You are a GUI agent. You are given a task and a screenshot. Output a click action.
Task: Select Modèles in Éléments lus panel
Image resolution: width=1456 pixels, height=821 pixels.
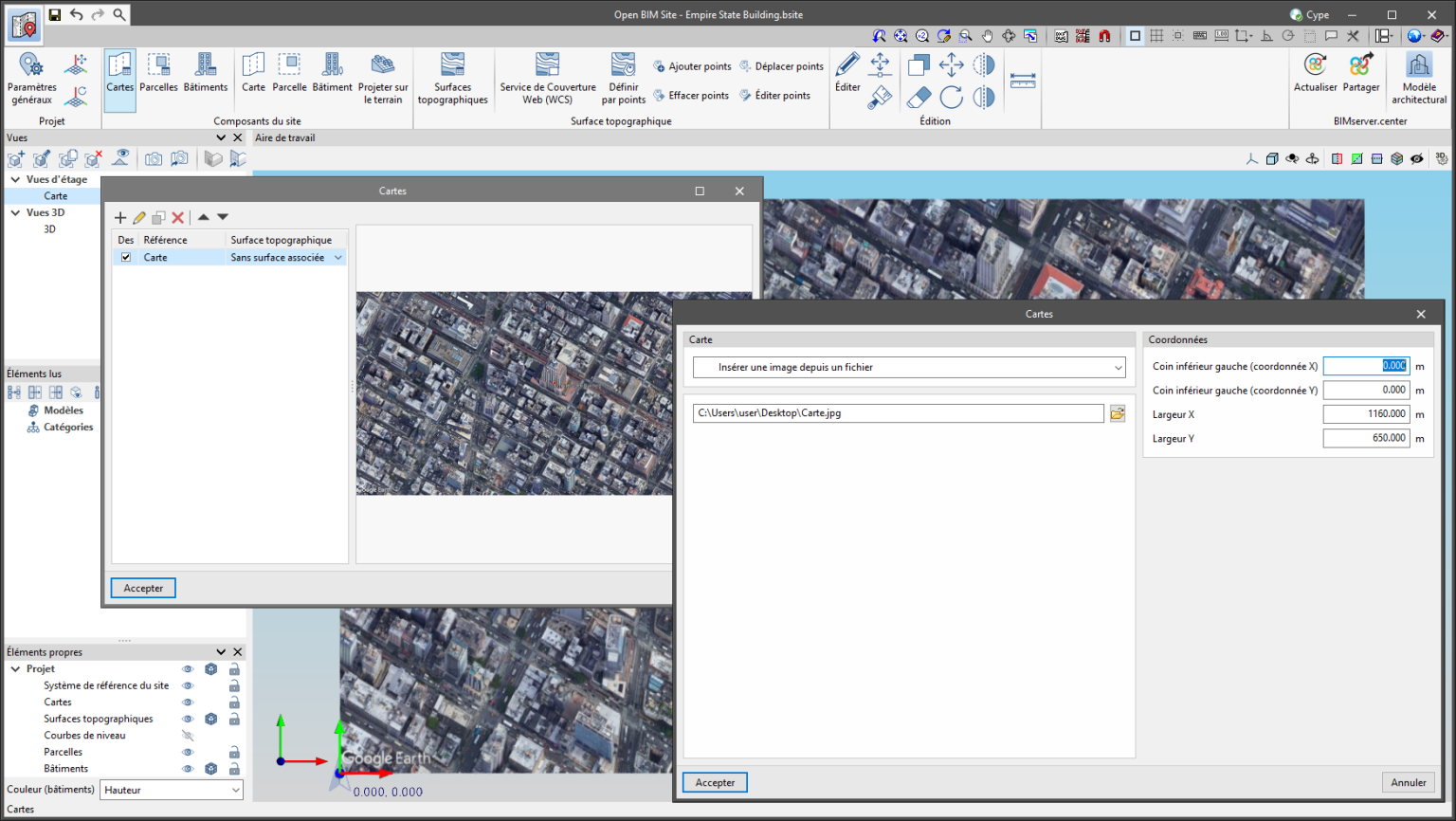[x=64, y=410]
